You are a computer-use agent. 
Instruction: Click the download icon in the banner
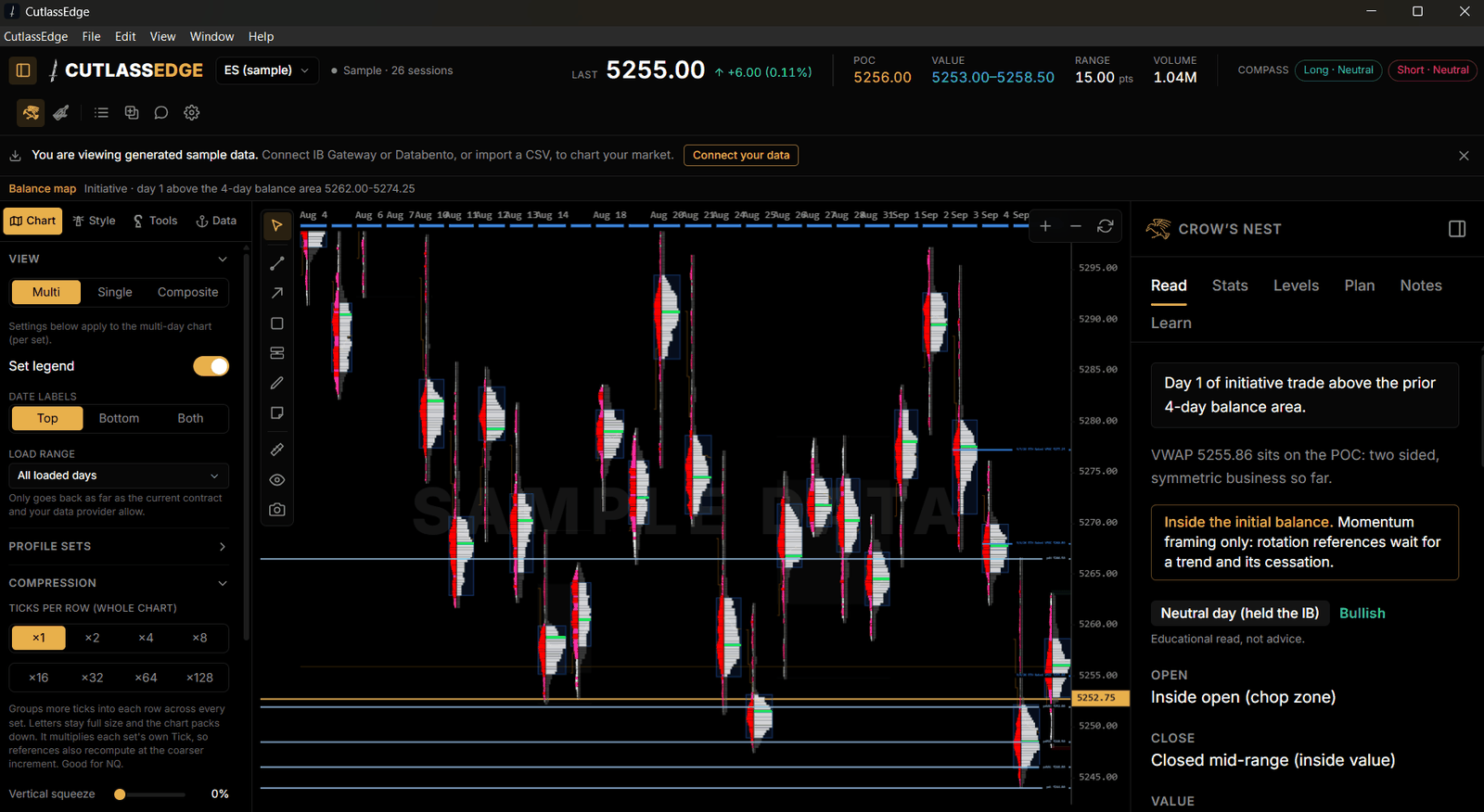click(x=16, y=156)
